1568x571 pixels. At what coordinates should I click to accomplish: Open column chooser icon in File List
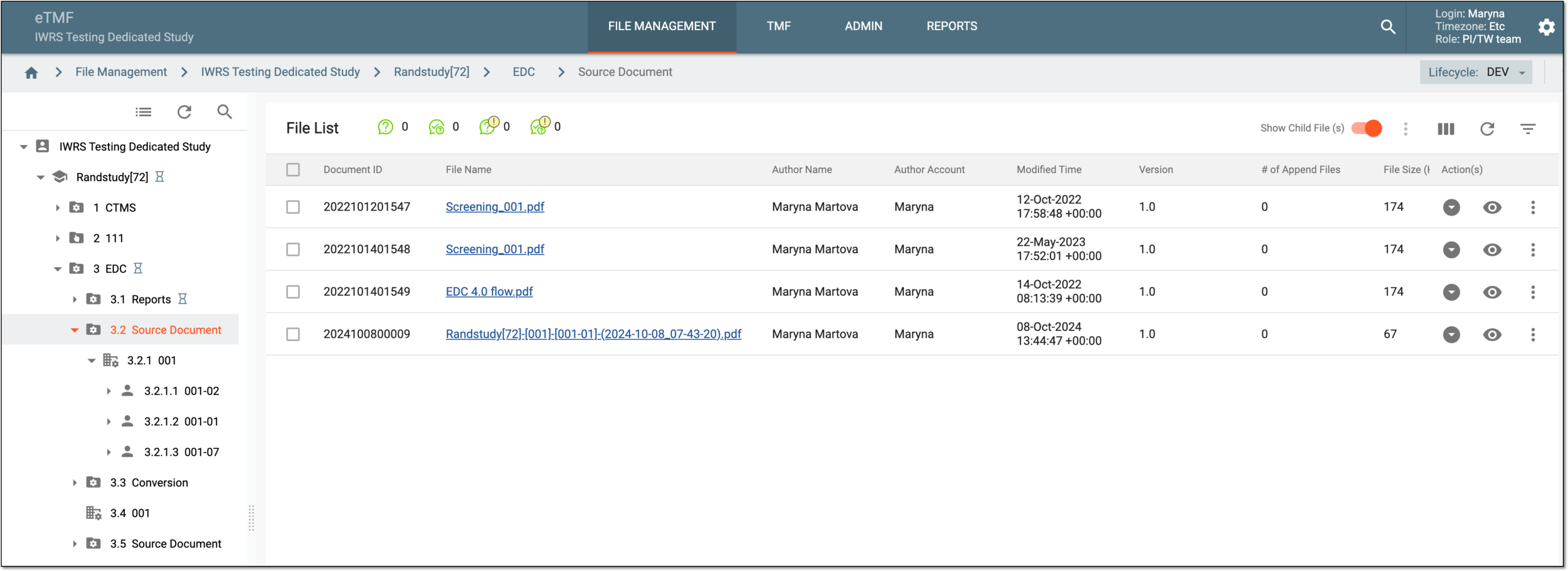(1446, 129)
